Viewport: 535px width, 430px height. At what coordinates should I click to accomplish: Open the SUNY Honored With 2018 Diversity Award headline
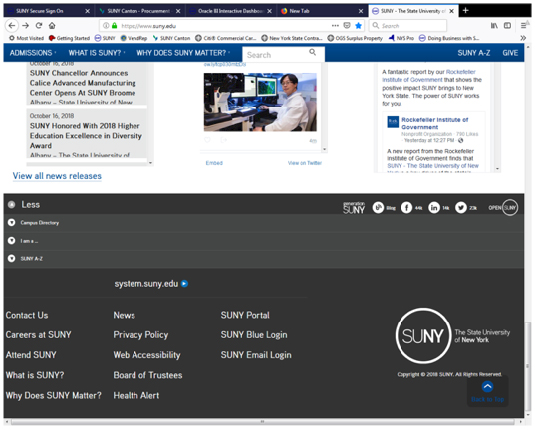coord(86,136)
